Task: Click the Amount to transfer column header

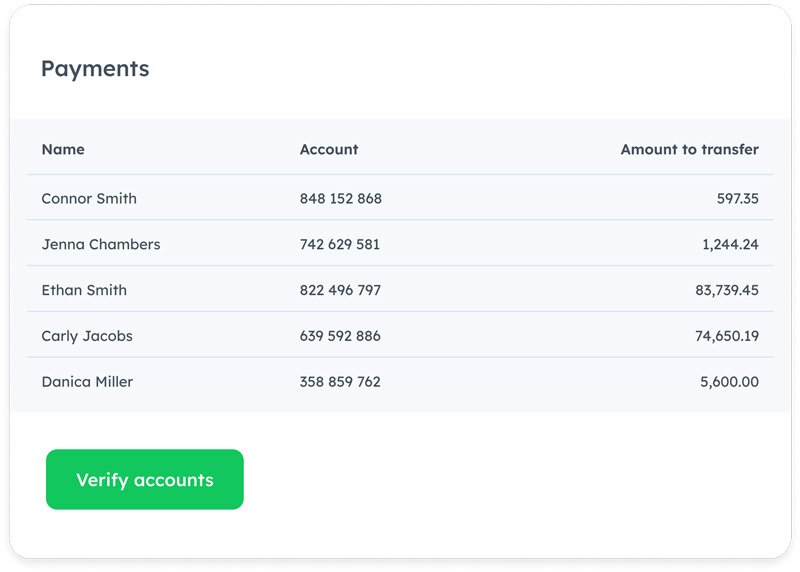Action: (x=689, y=149)
